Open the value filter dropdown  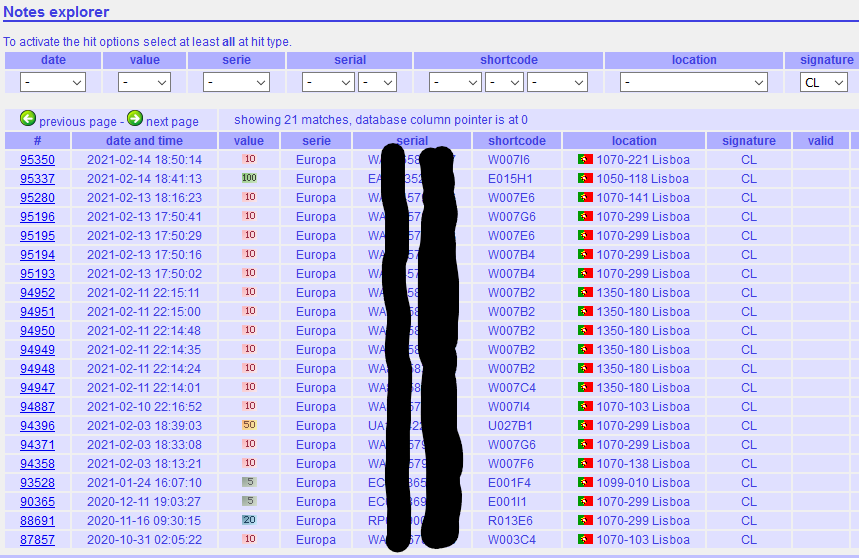pyautogui.click(x=144, y=83)
